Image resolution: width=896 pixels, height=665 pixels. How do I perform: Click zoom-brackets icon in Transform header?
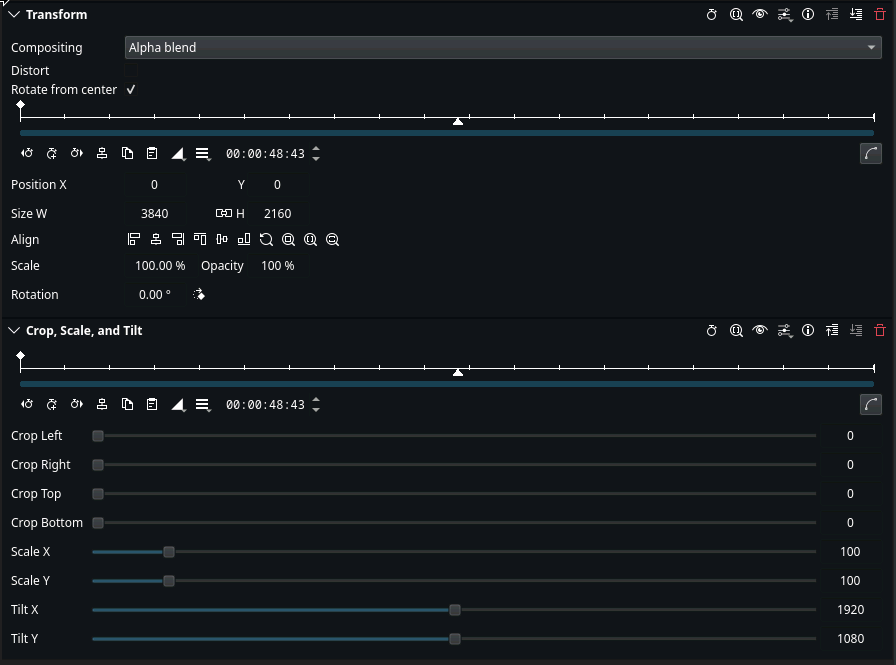point(736,15)
